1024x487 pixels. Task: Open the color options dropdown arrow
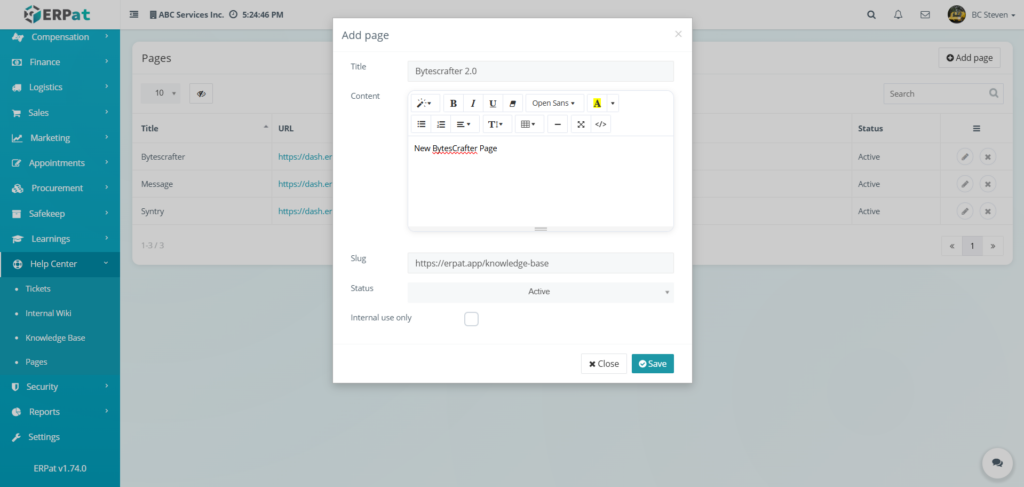pos(613,103)
